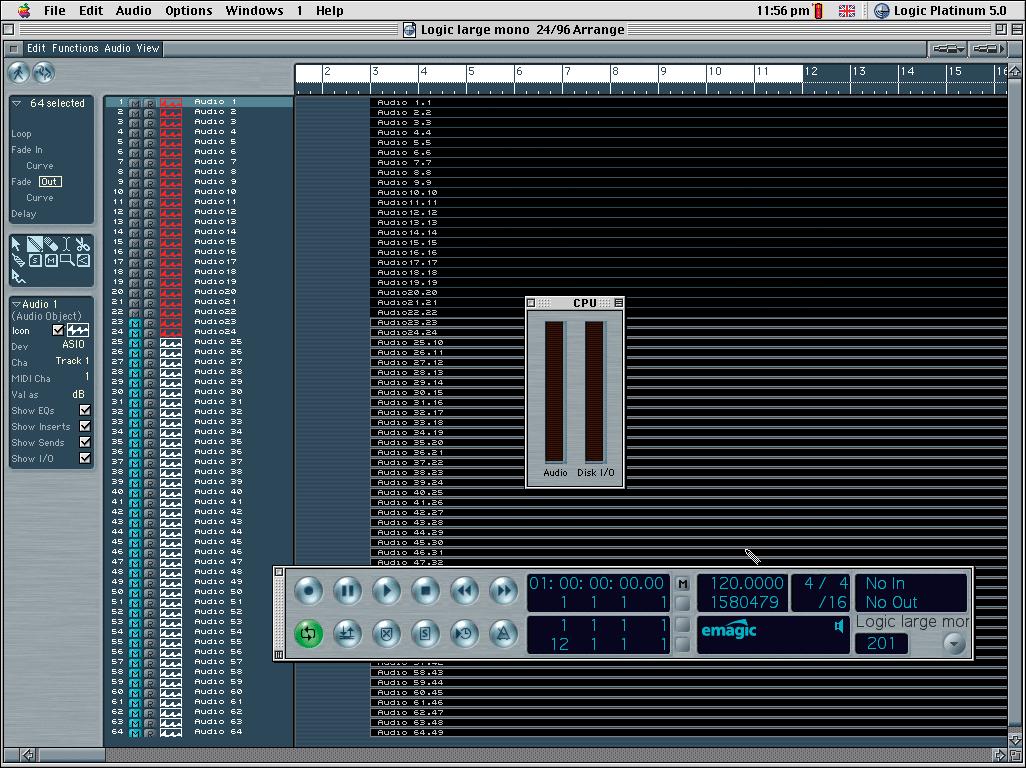Viewport: 1026px width, 768px height.
Task: Open the Cha Track 1 channel selector
Action: click(x=72, y=360)
